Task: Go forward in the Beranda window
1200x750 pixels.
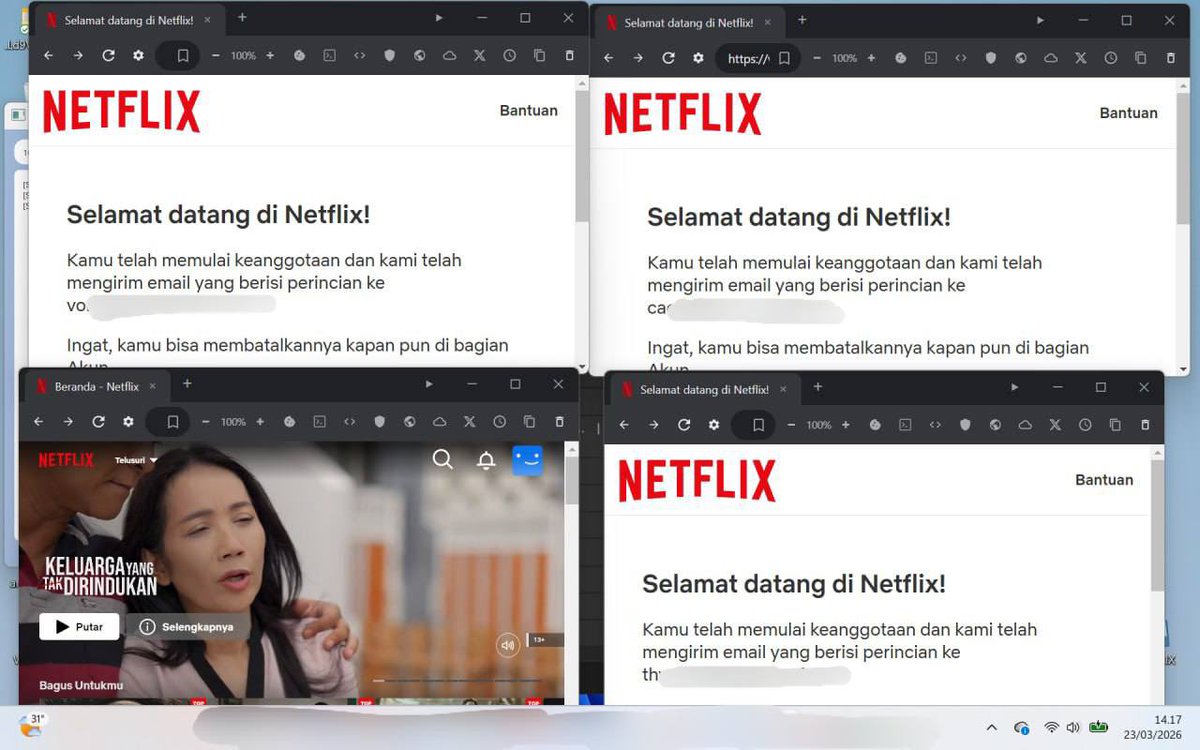Action: [x=68, y=422]
